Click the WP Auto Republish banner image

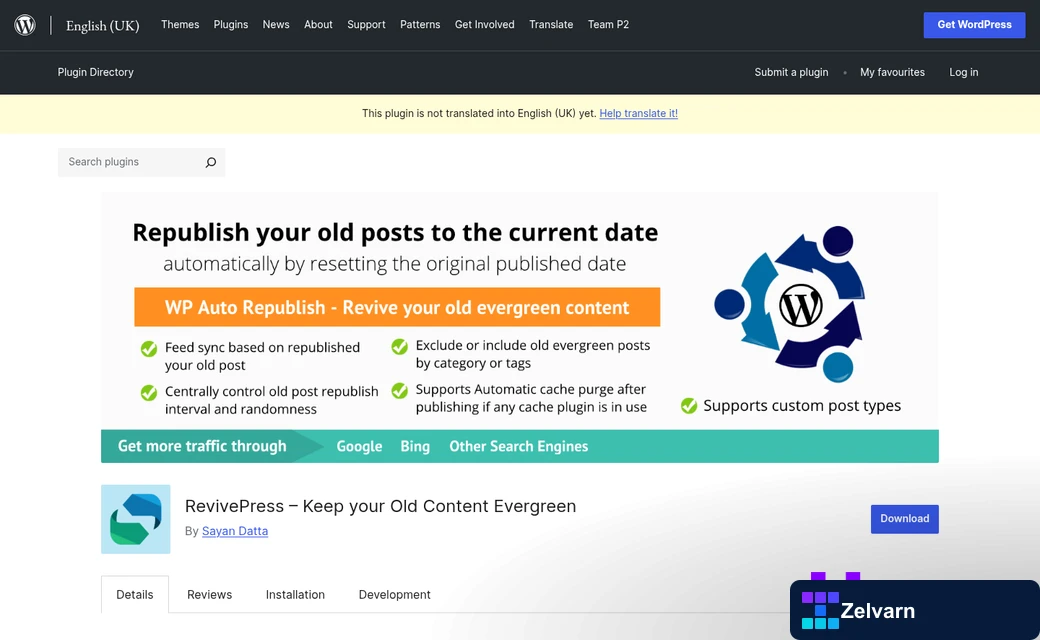tap(519, 328)
